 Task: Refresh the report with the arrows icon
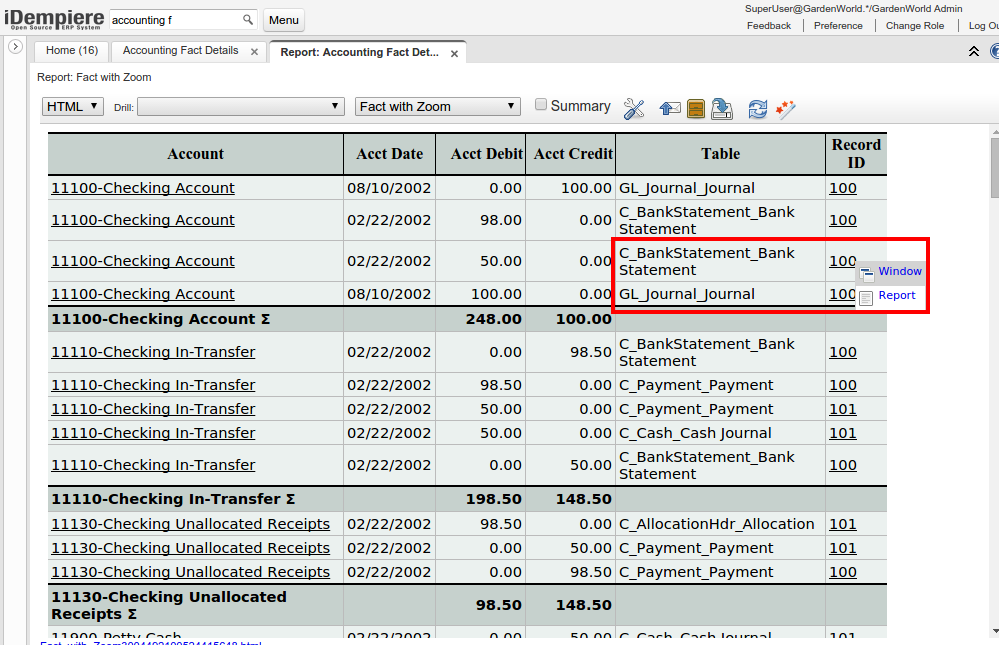(x=758, y=109)
